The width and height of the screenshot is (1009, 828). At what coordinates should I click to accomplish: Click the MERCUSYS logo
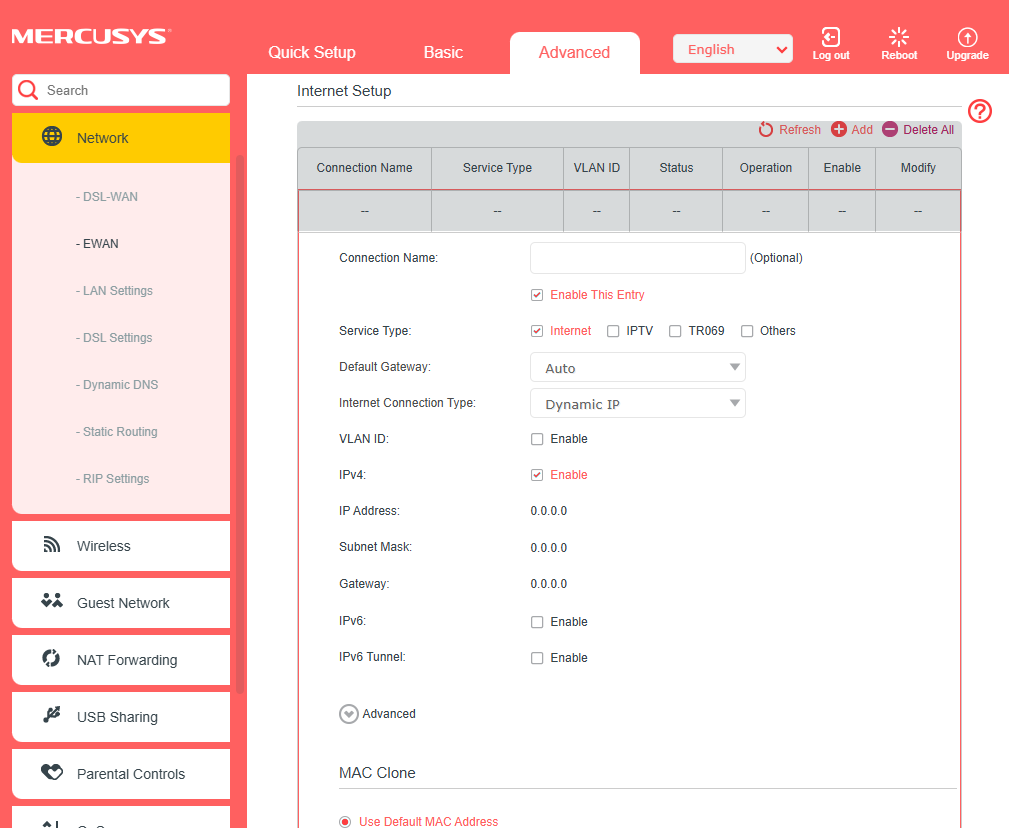(x=91, y=36)
